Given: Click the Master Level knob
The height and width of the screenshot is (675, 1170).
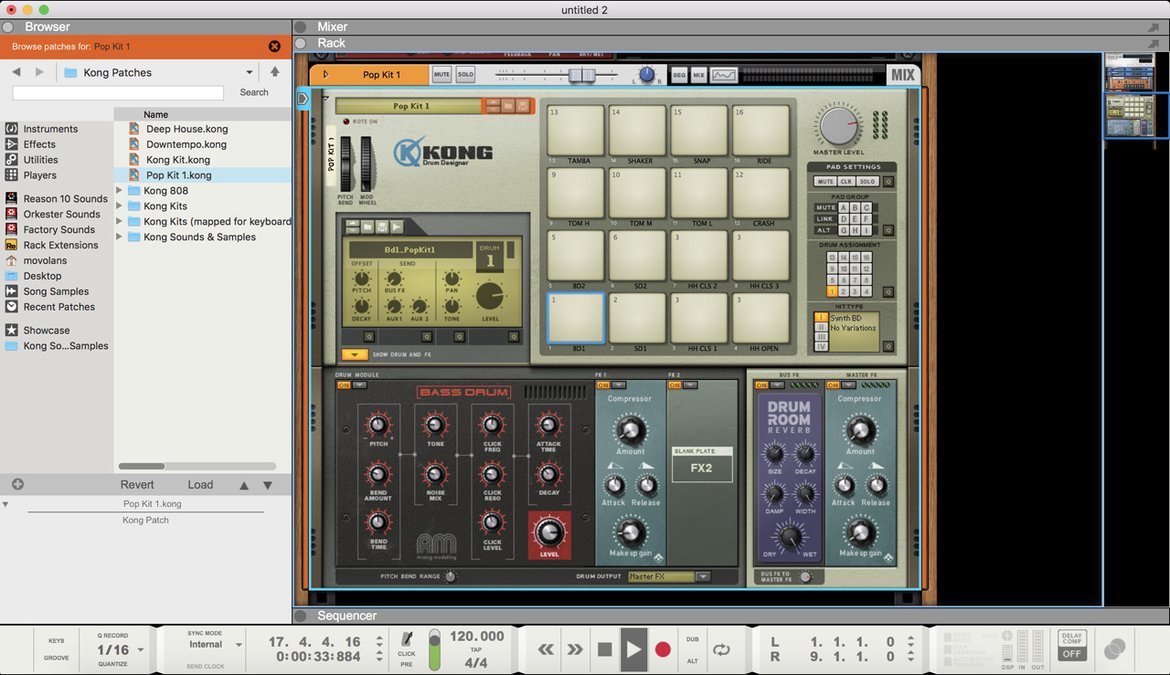Looking at the screenshot, I should tap(839, 125).
